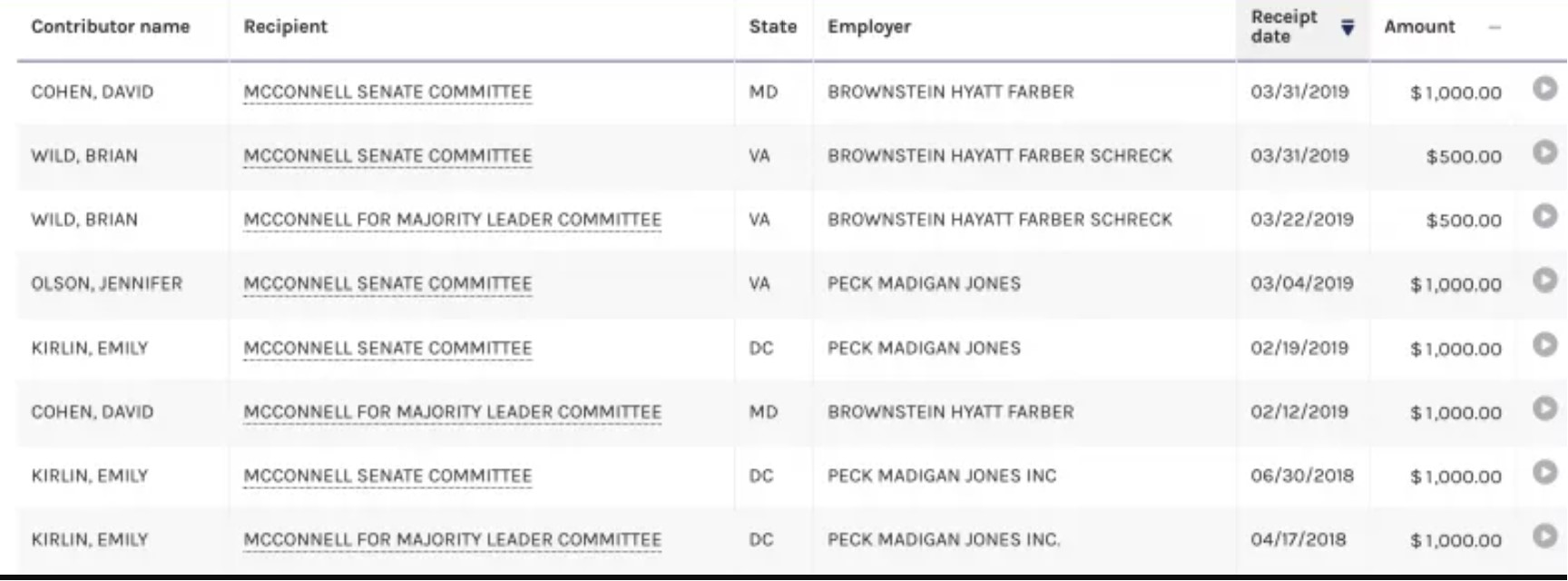
Task: Sort table by Amount column
Action: 1418,27
